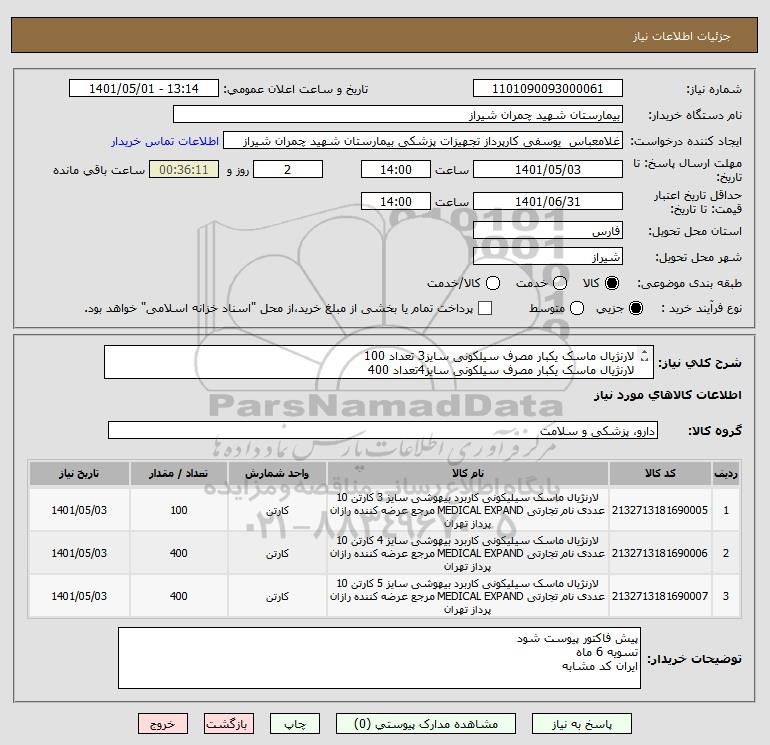Click the پاسخ به نیاز button
The height and width of the screenshot is (745, 770).
tap(582, 724)
